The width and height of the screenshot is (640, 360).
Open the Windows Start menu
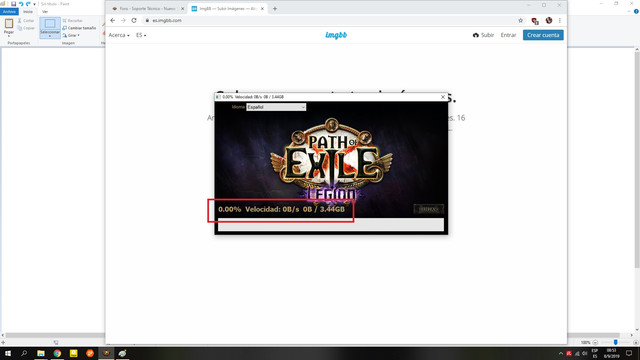click(x=8, y=353)
